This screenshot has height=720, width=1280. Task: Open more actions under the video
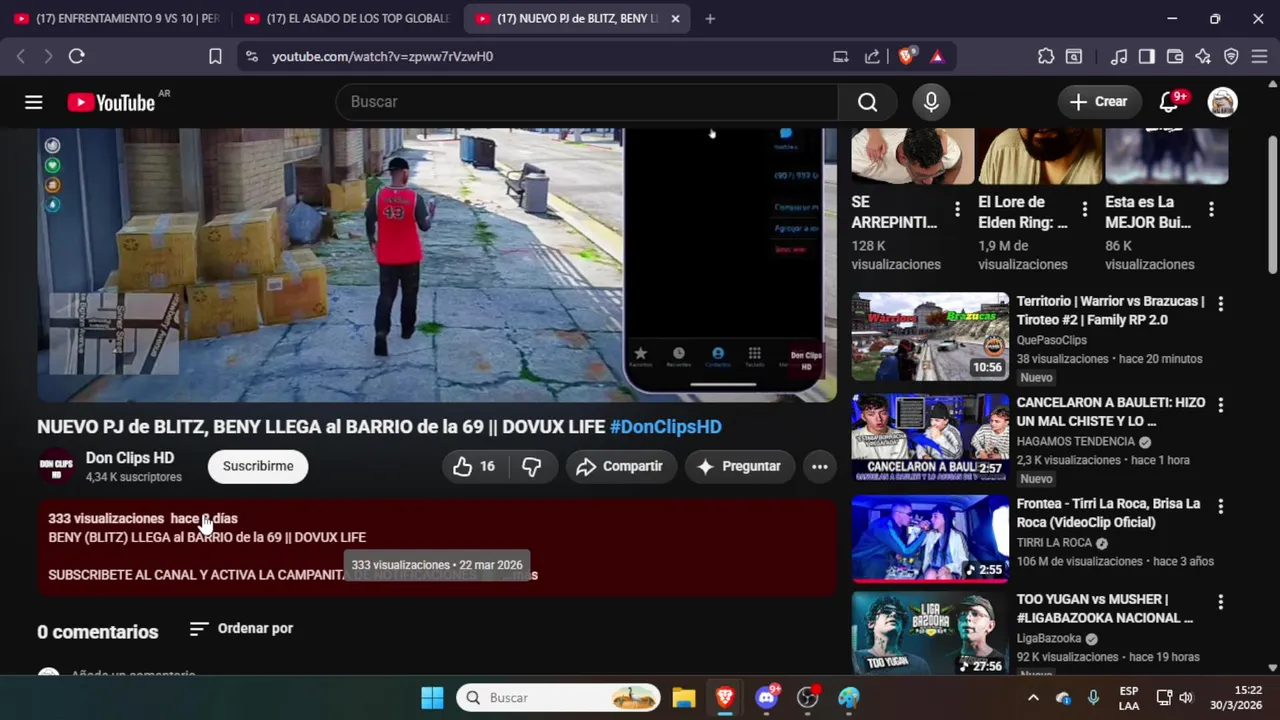[819, 466]
